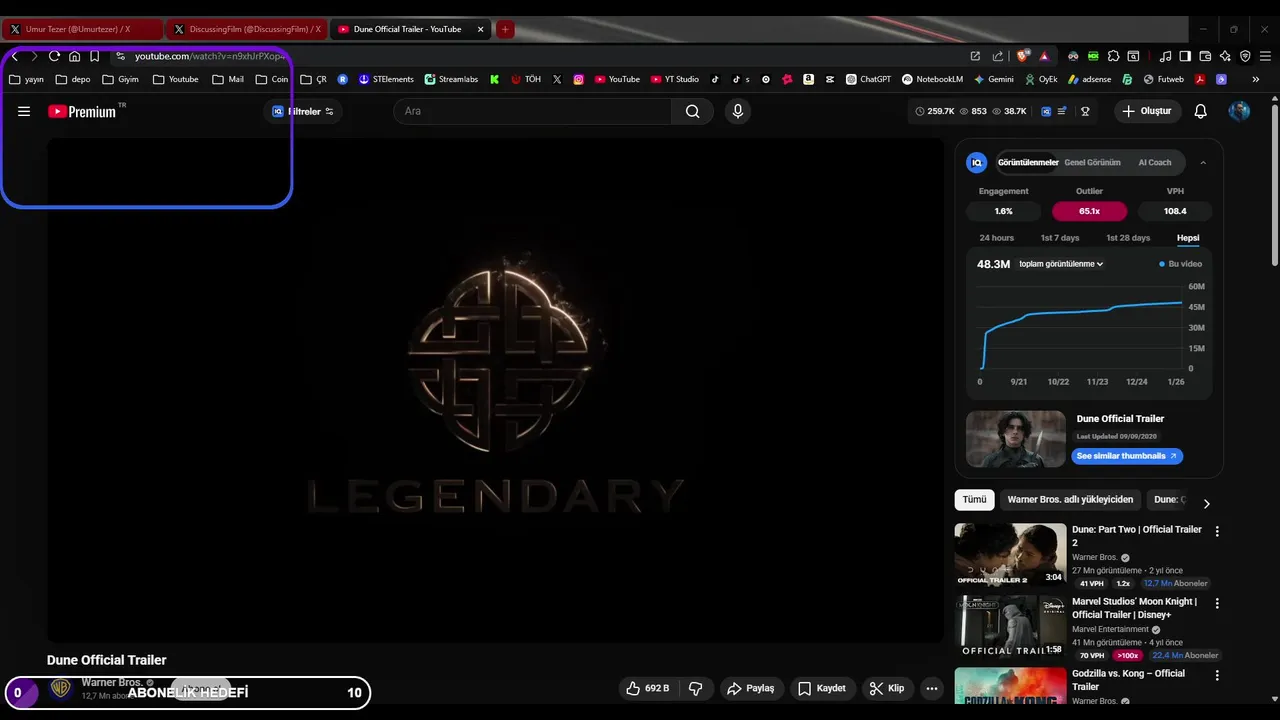Open YouTube notifications bell
This screenshot has width=1280, height=720.
(1200, 111)
